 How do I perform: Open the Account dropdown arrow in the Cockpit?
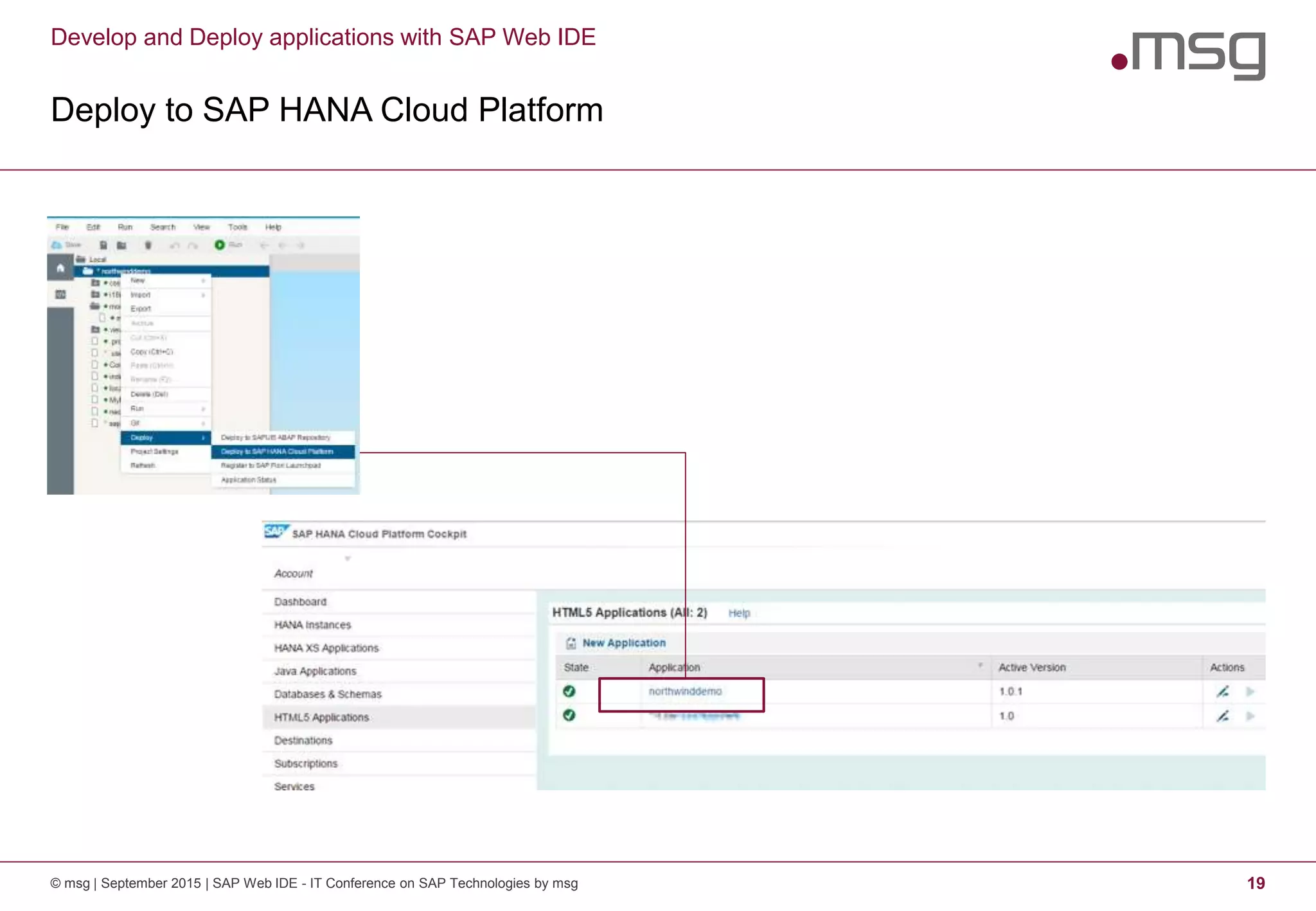[x=348, y=558]
